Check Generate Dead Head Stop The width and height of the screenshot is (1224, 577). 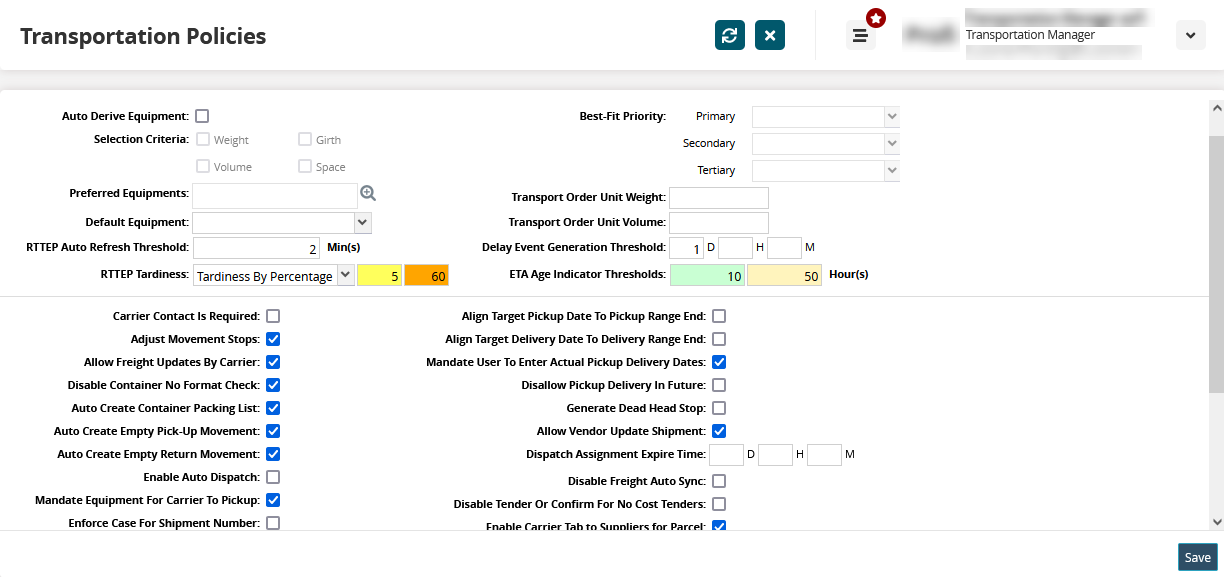719,408
